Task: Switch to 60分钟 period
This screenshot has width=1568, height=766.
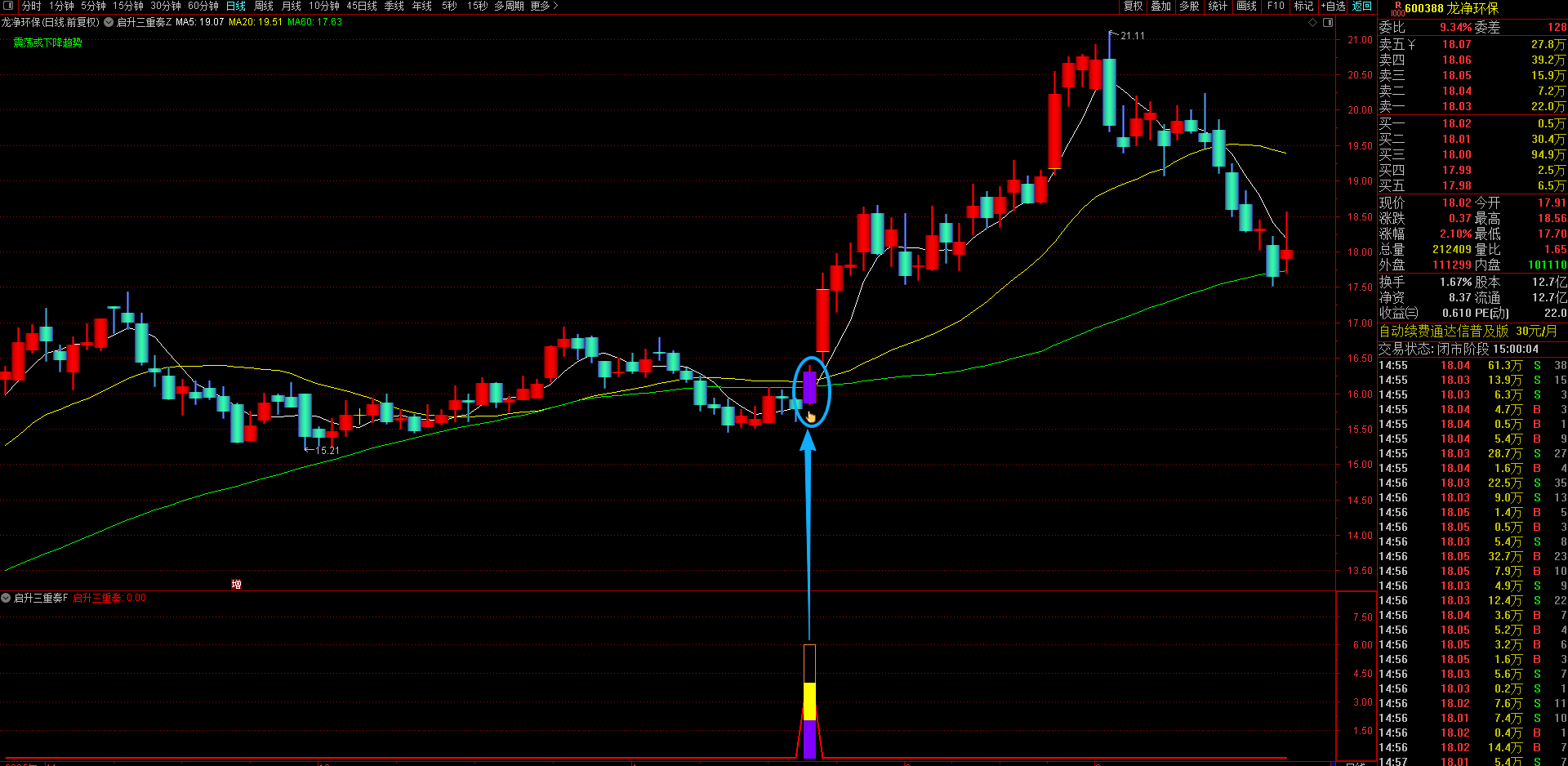Action: click(203, 6)
